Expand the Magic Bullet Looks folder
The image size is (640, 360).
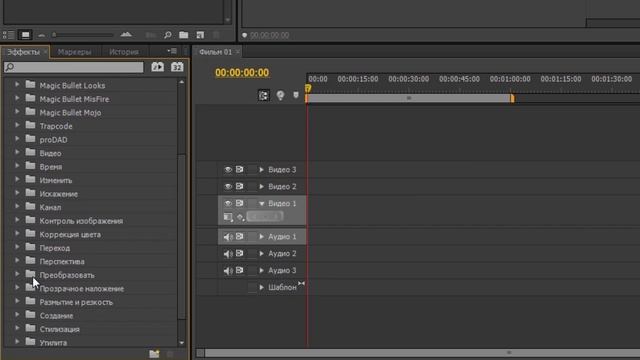pos(17,85)
